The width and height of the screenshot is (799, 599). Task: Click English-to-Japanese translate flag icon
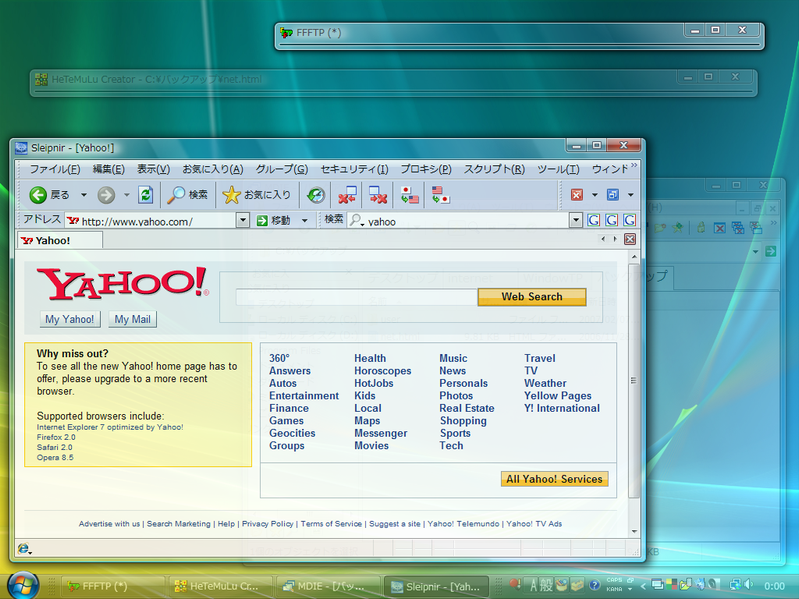coord(440,195)
